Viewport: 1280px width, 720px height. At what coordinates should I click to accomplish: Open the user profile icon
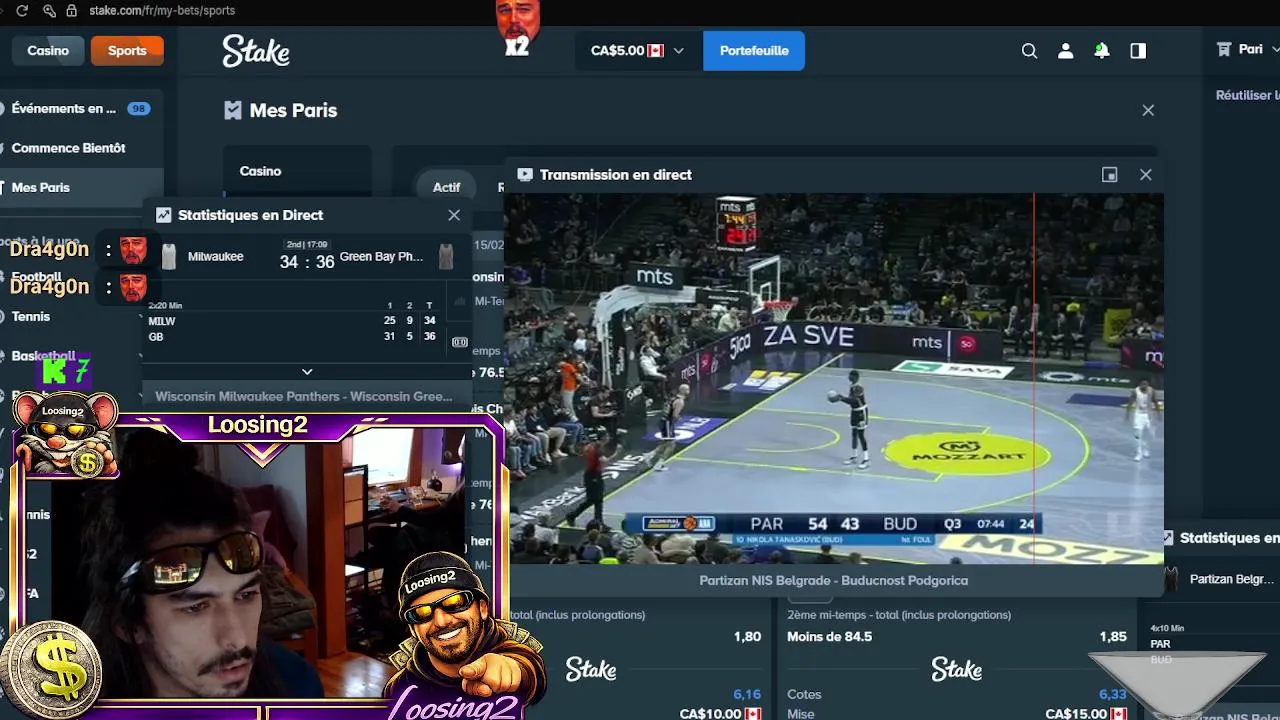click(1066, 51)
